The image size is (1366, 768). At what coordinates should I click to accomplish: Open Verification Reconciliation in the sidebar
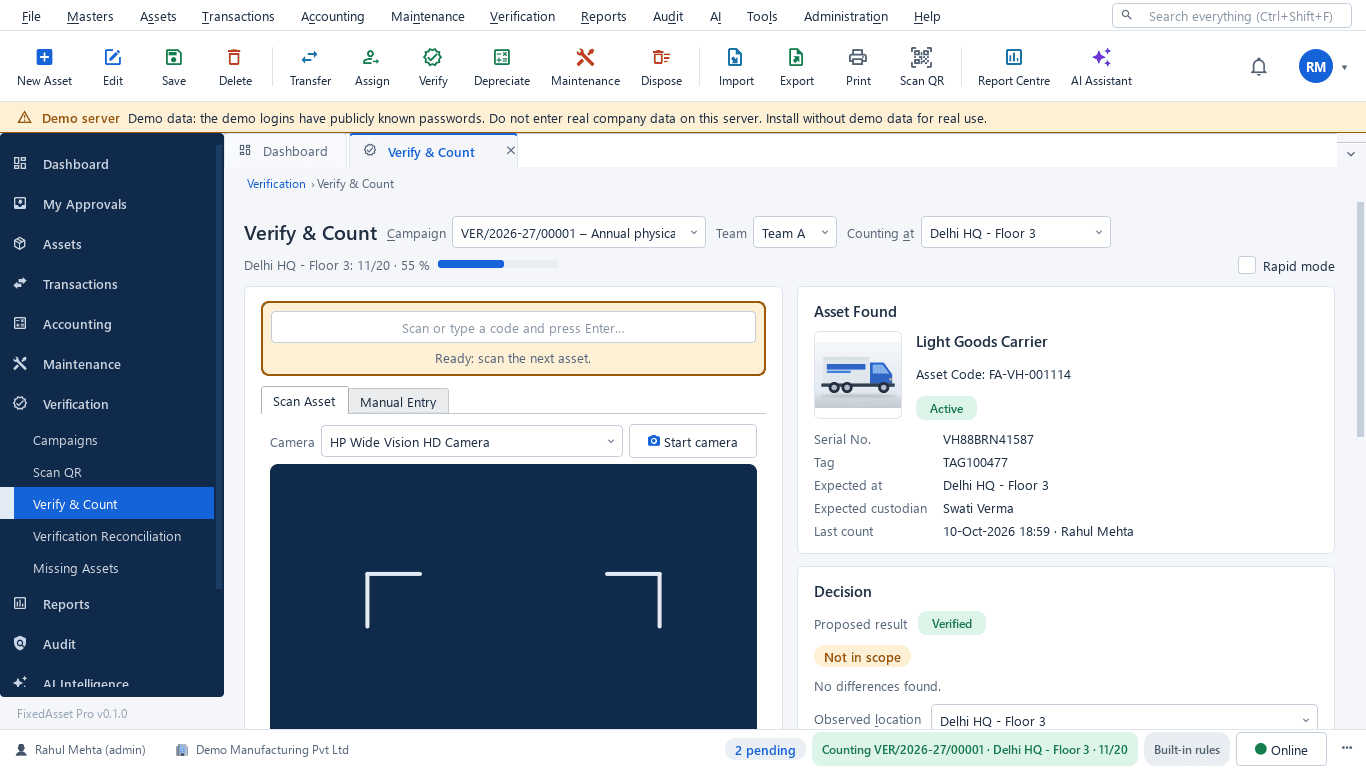pos(107,536)
